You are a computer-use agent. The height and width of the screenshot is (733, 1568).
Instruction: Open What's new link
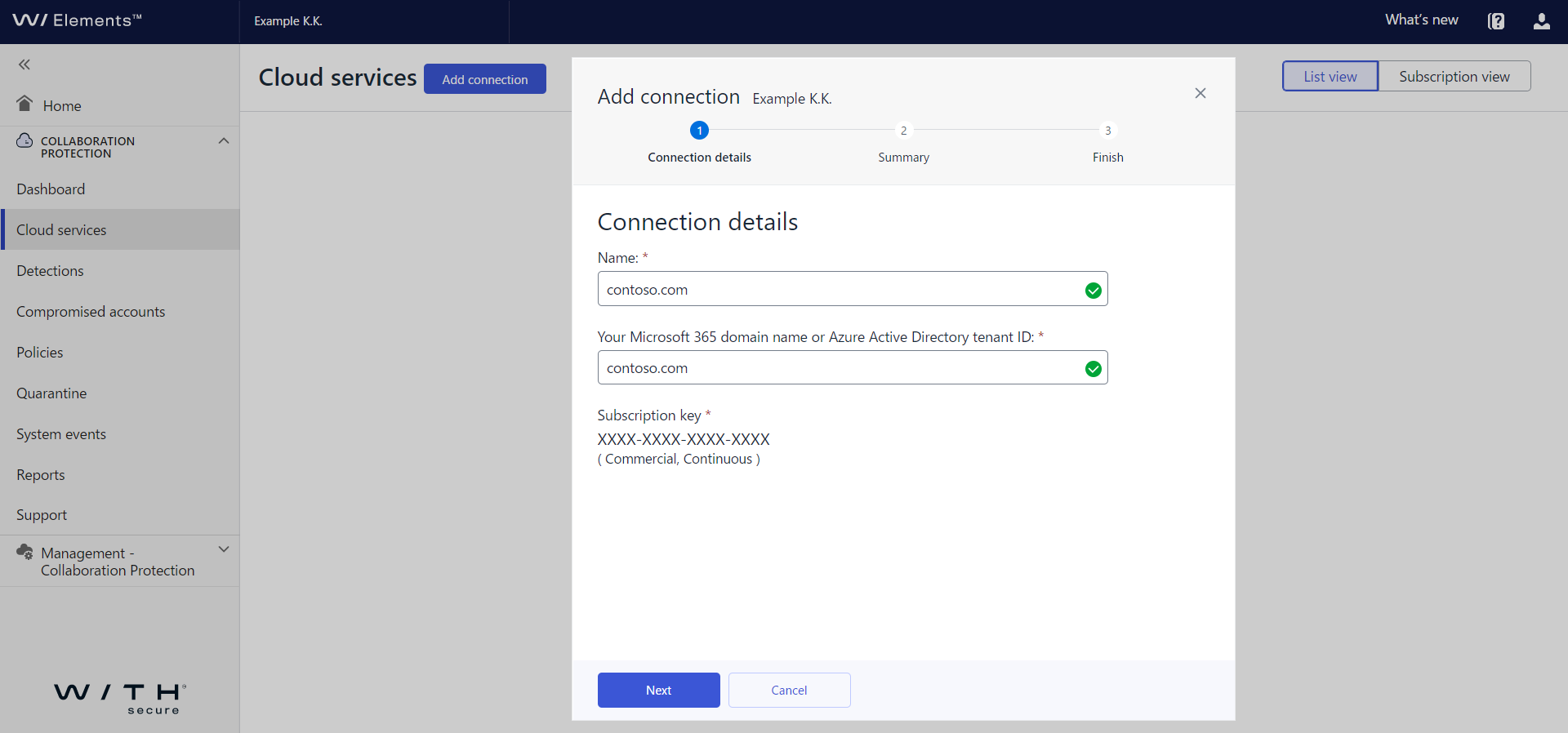(1422, 20)
